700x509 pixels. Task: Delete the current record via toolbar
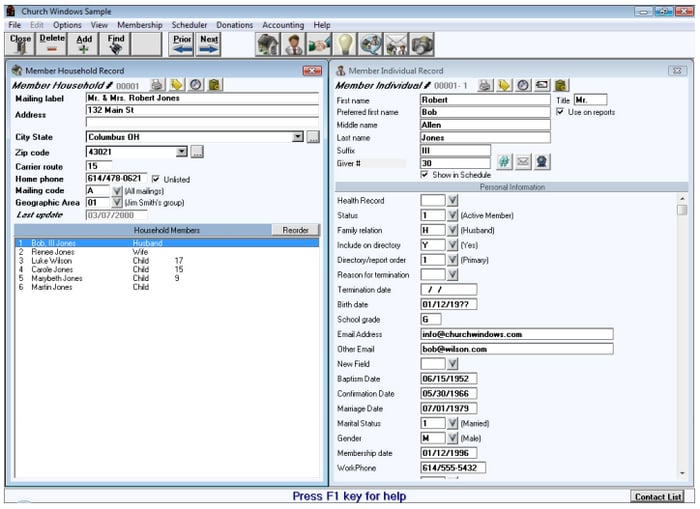tap(52, 44)
